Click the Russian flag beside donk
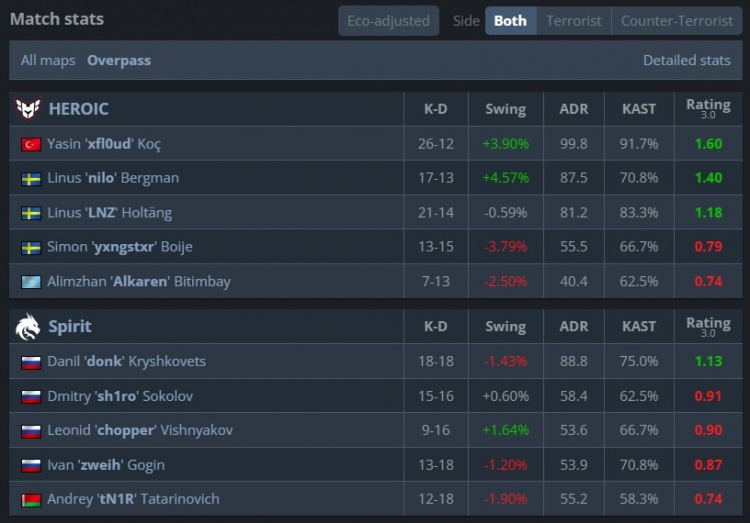 pyautogui.click(x=30, y=361)
